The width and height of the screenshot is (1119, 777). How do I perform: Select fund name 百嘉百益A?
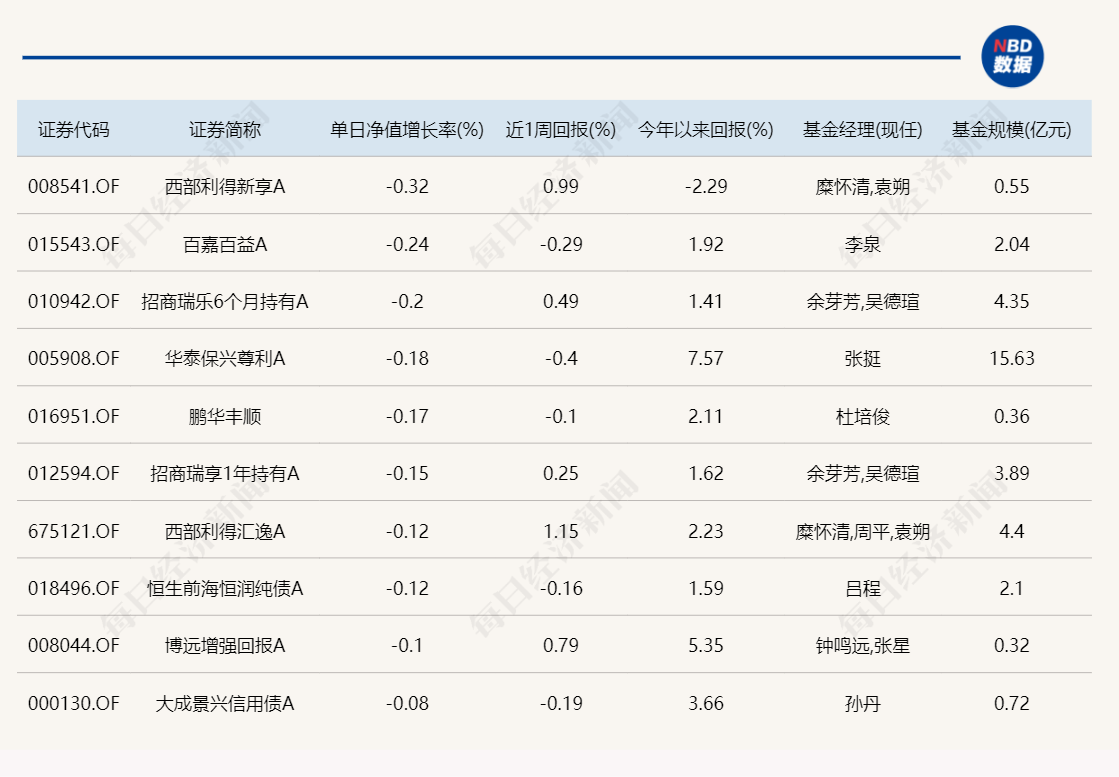click(225, 245)
